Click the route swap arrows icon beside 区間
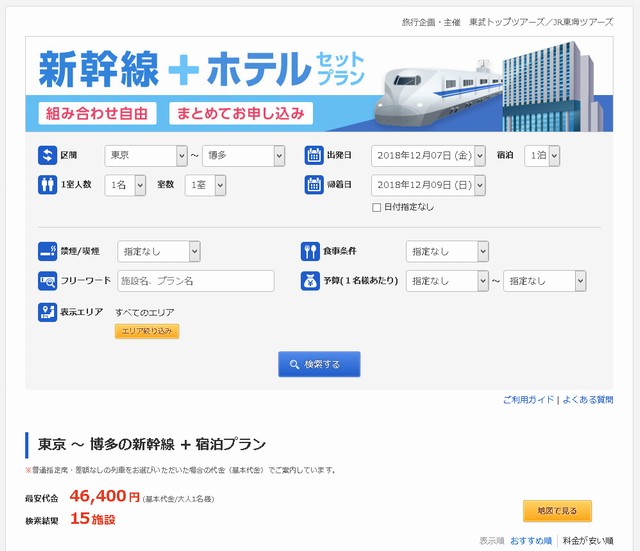The height and width of the screenshot is (551, 640). pos(47,156)
